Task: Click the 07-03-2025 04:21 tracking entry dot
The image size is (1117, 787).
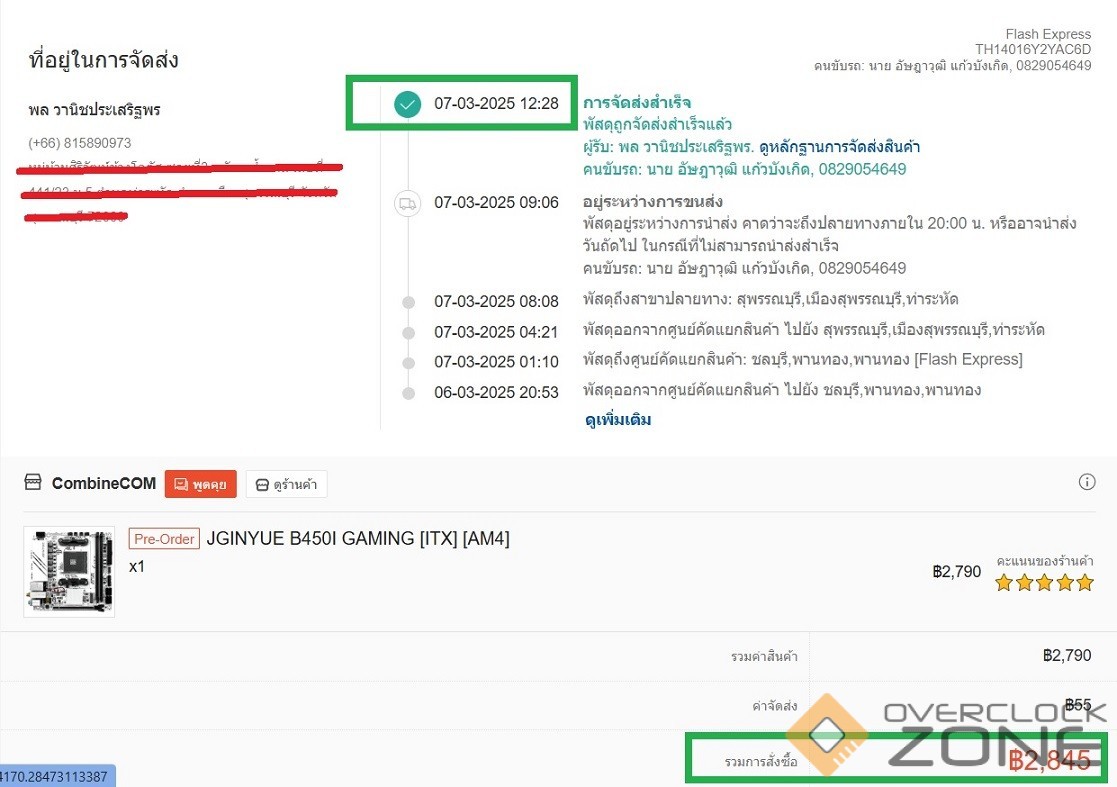Action: [408, 333]
